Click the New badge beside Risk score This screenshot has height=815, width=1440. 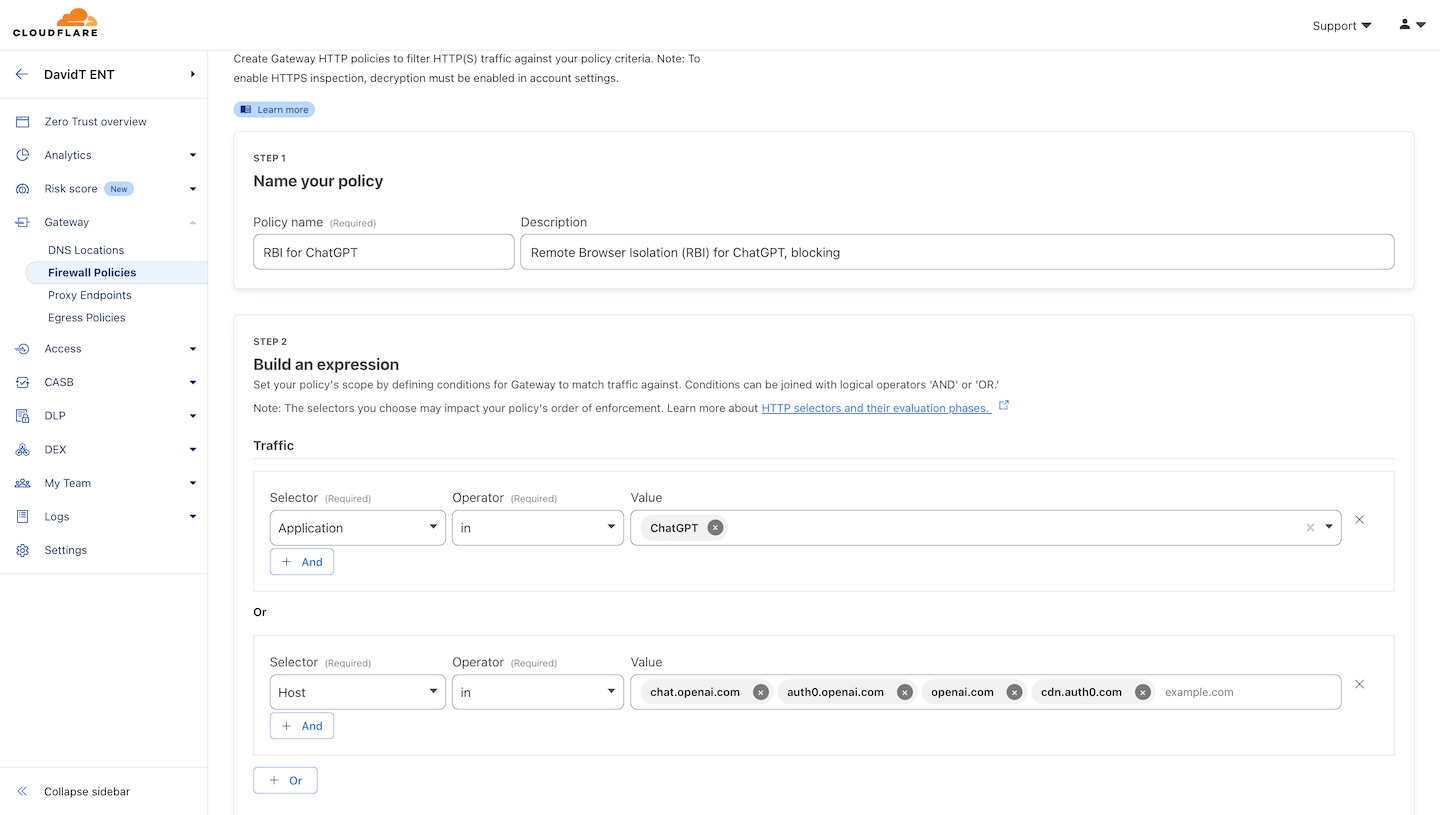(x=119, y=189)
